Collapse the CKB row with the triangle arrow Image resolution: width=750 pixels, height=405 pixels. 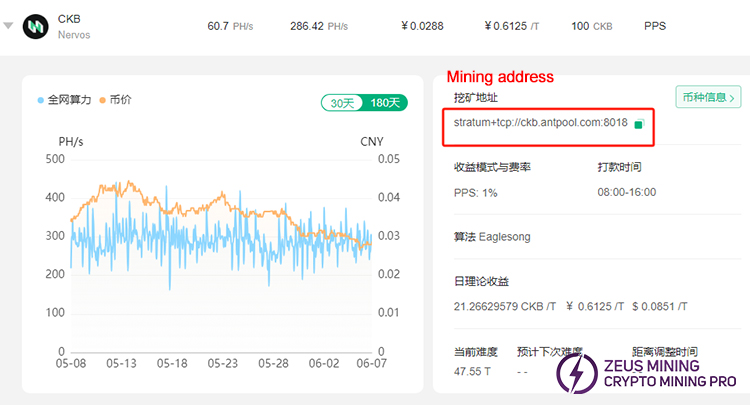8,25
